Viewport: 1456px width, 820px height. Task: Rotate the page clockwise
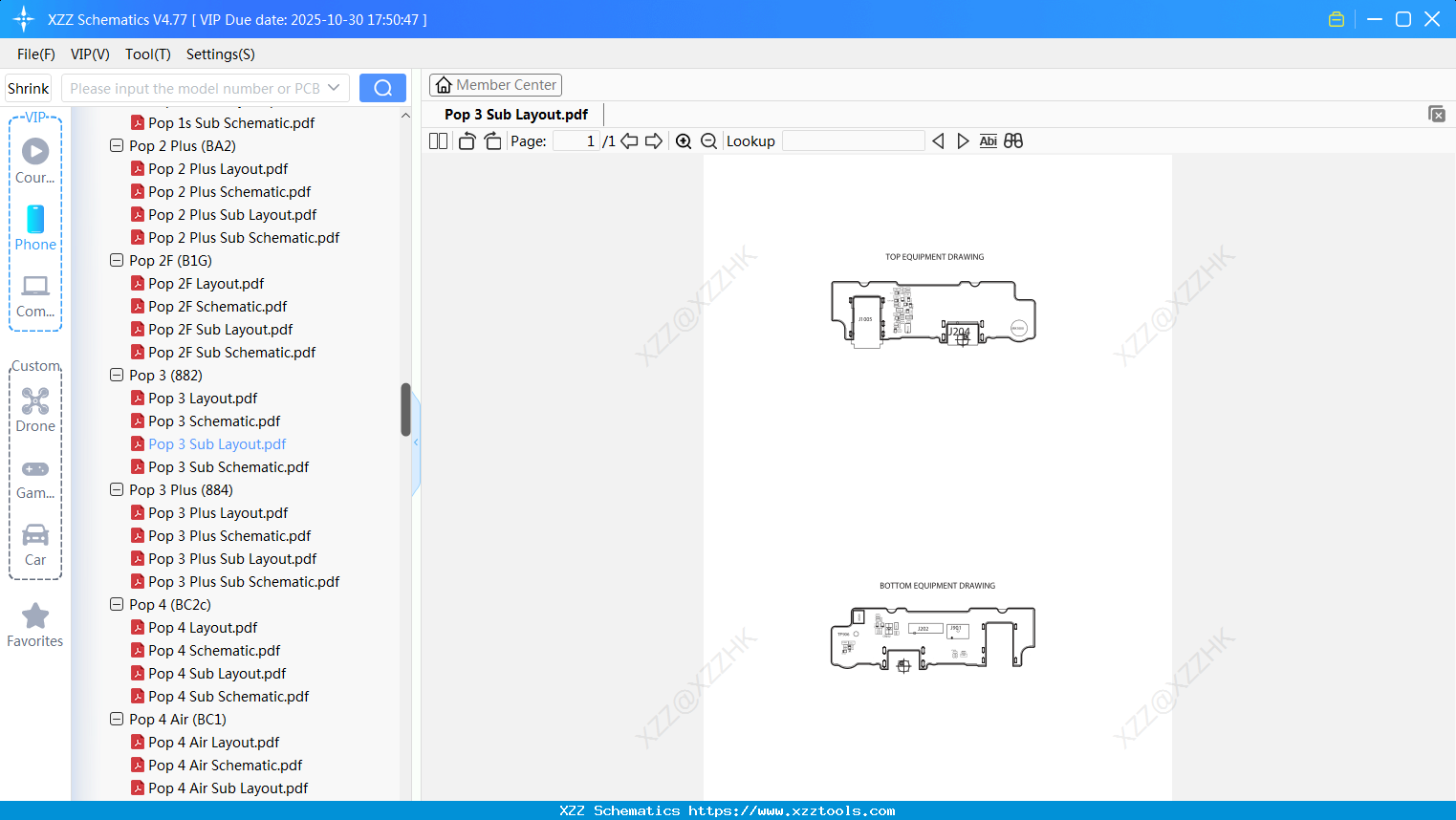(x=492, y=140)
